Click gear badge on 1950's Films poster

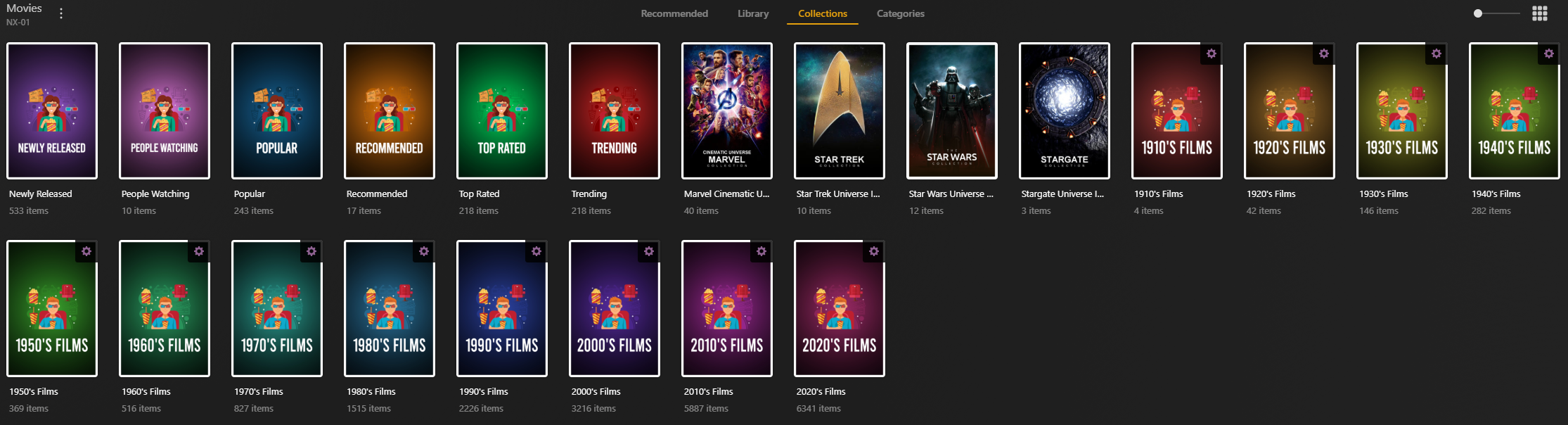86,252
